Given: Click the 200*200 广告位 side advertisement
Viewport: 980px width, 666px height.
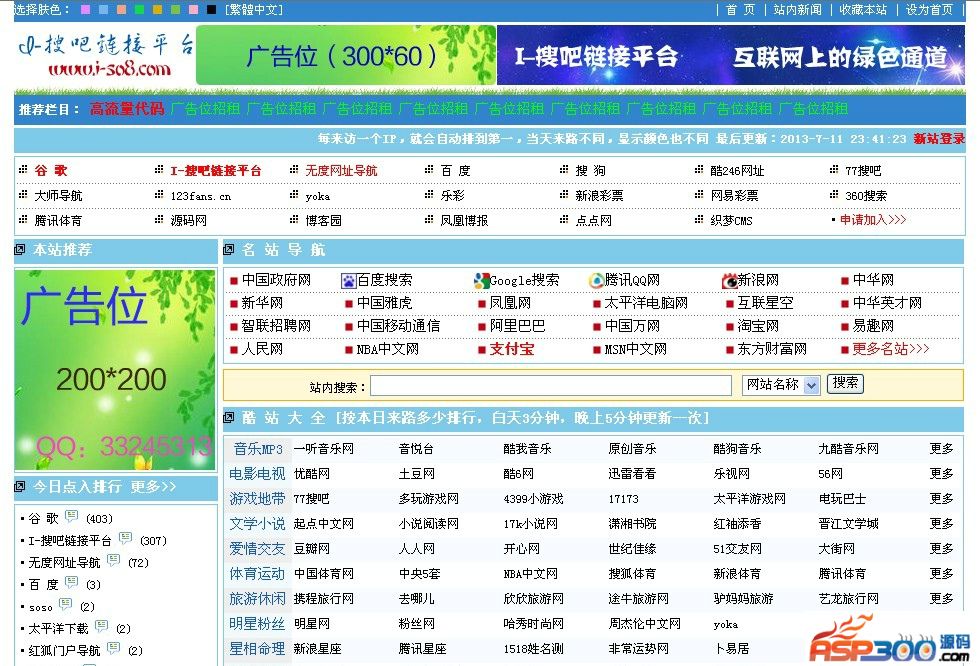Looking at the screenshot, I should click(x=114, y=370).
